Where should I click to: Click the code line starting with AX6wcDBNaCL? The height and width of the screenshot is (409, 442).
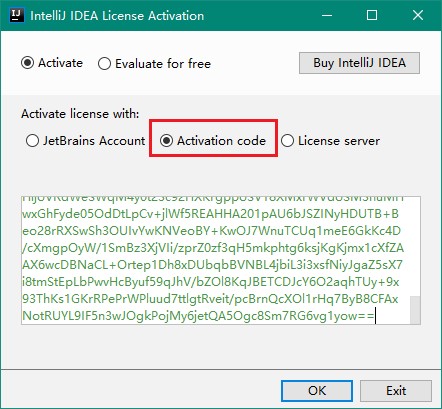pyautogui.click(x=212, y=265)
